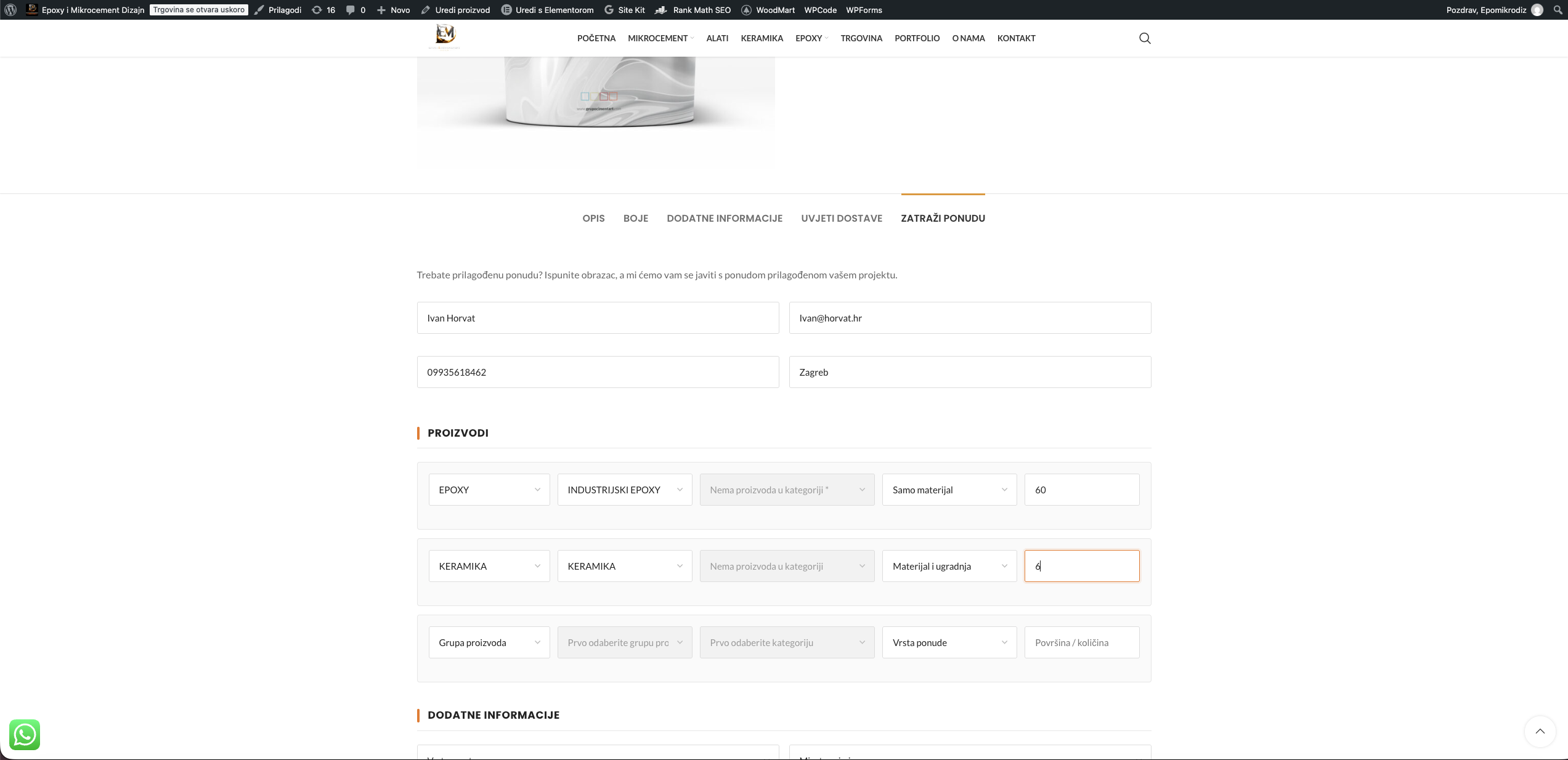Open the WordPress logo menu

tap(10, 10)
